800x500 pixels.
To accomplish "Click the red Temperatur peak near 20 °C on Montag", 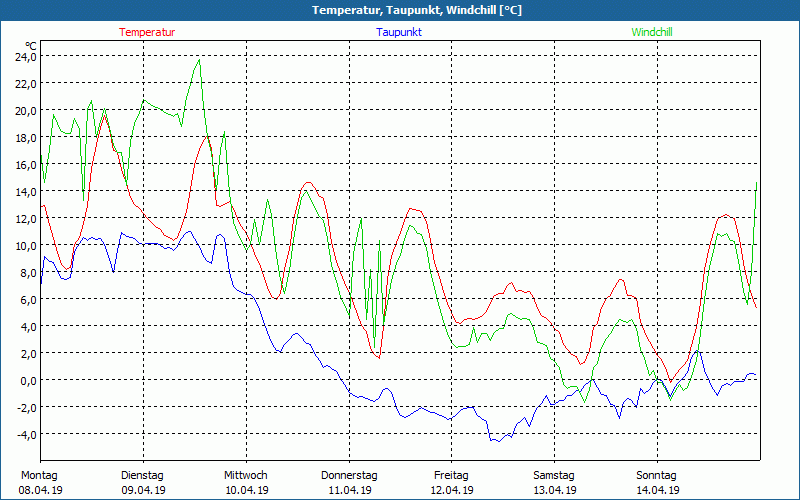I will coord(104,116).
